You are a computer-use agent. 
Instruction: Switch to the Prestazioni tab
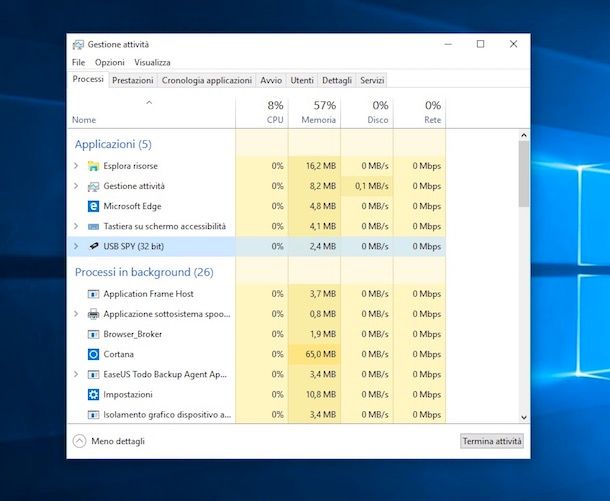pos(133,81)
